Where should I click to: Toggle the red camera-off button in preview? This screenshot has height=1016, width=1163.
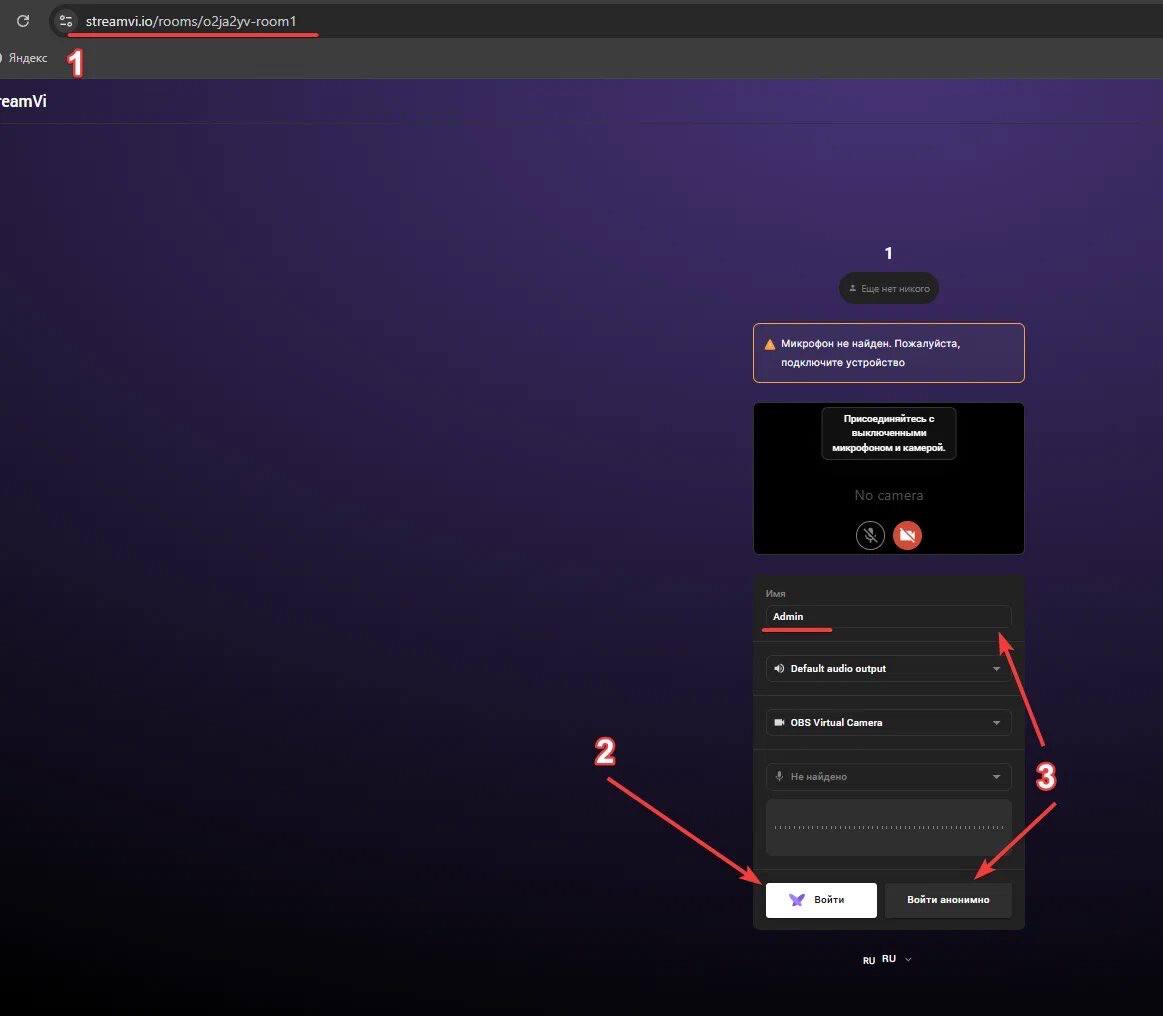907,535
